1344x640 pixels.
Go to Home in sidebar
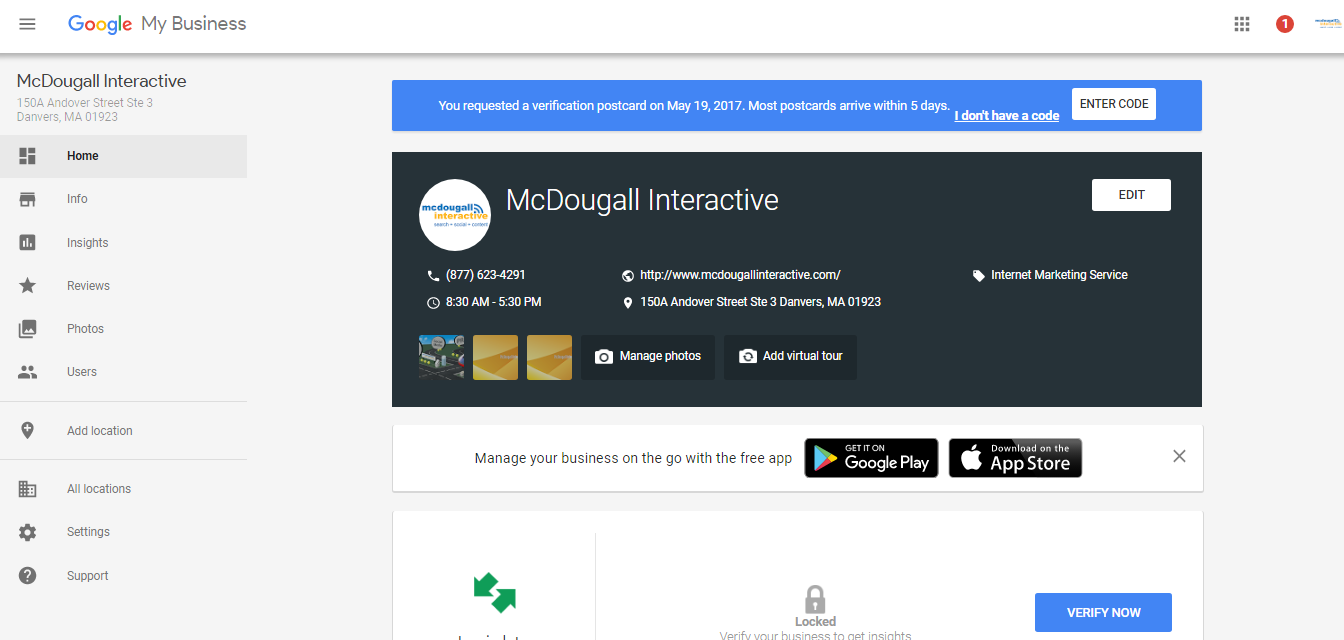(123, 156)
